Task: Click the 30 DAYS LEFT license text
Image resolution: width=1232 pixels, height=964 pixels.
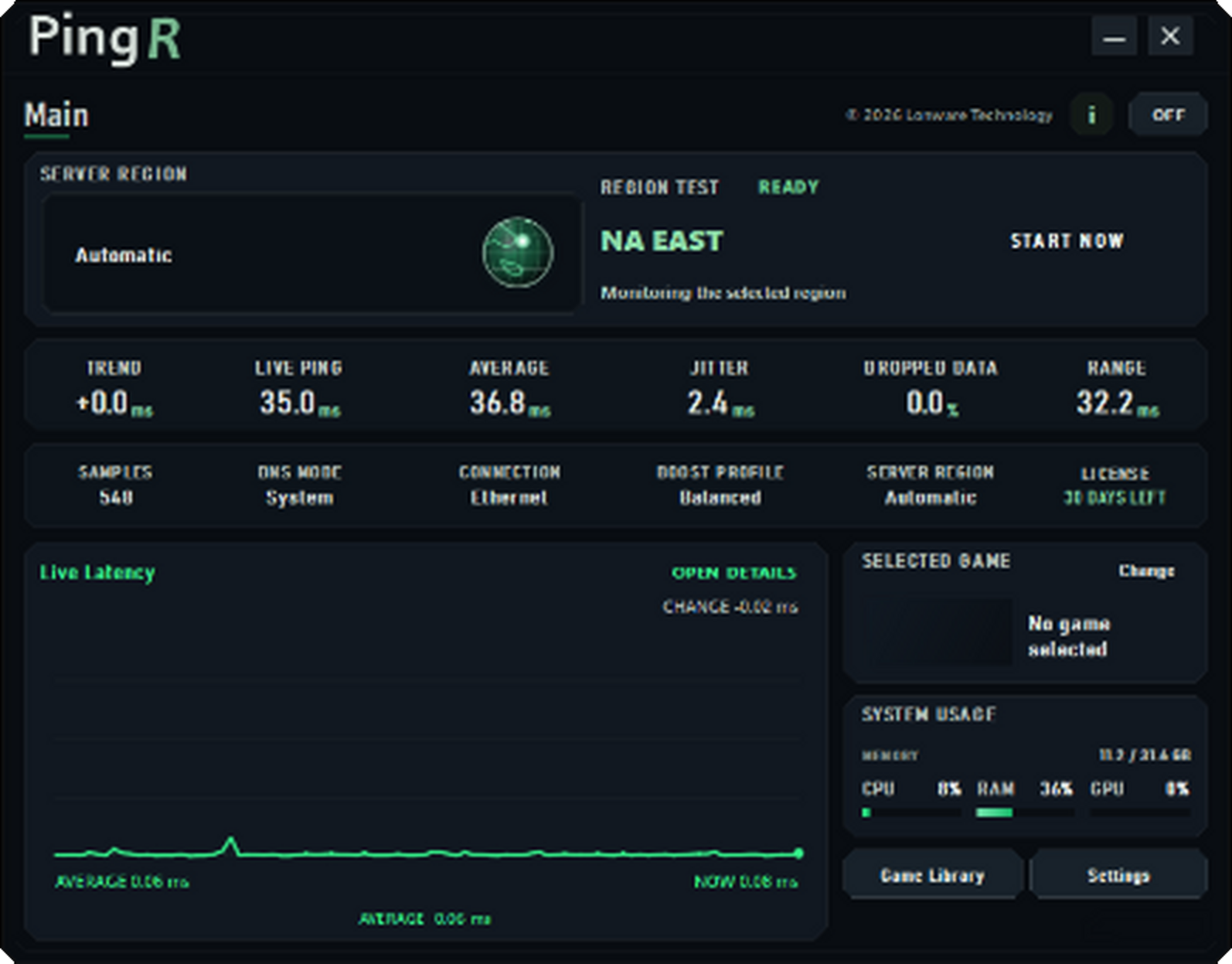Action: pyautogui.click(x=1114, y=498)
